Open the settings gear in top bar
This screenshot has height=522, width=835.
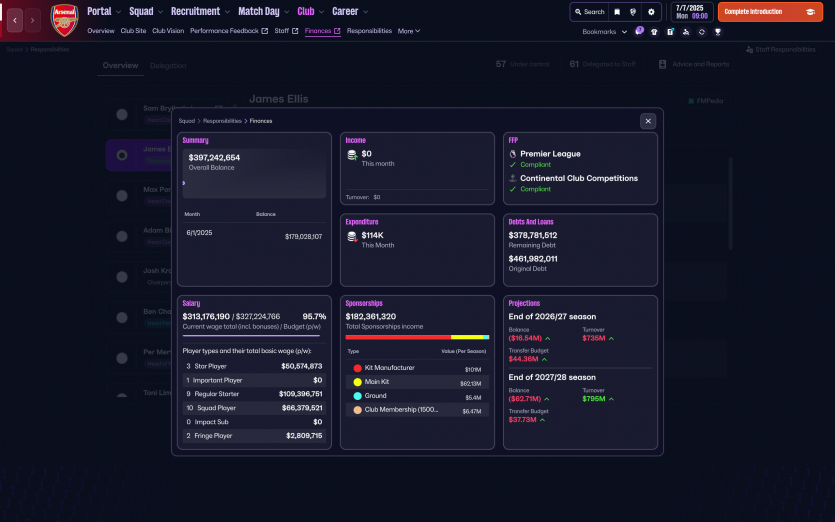point(651,12)
